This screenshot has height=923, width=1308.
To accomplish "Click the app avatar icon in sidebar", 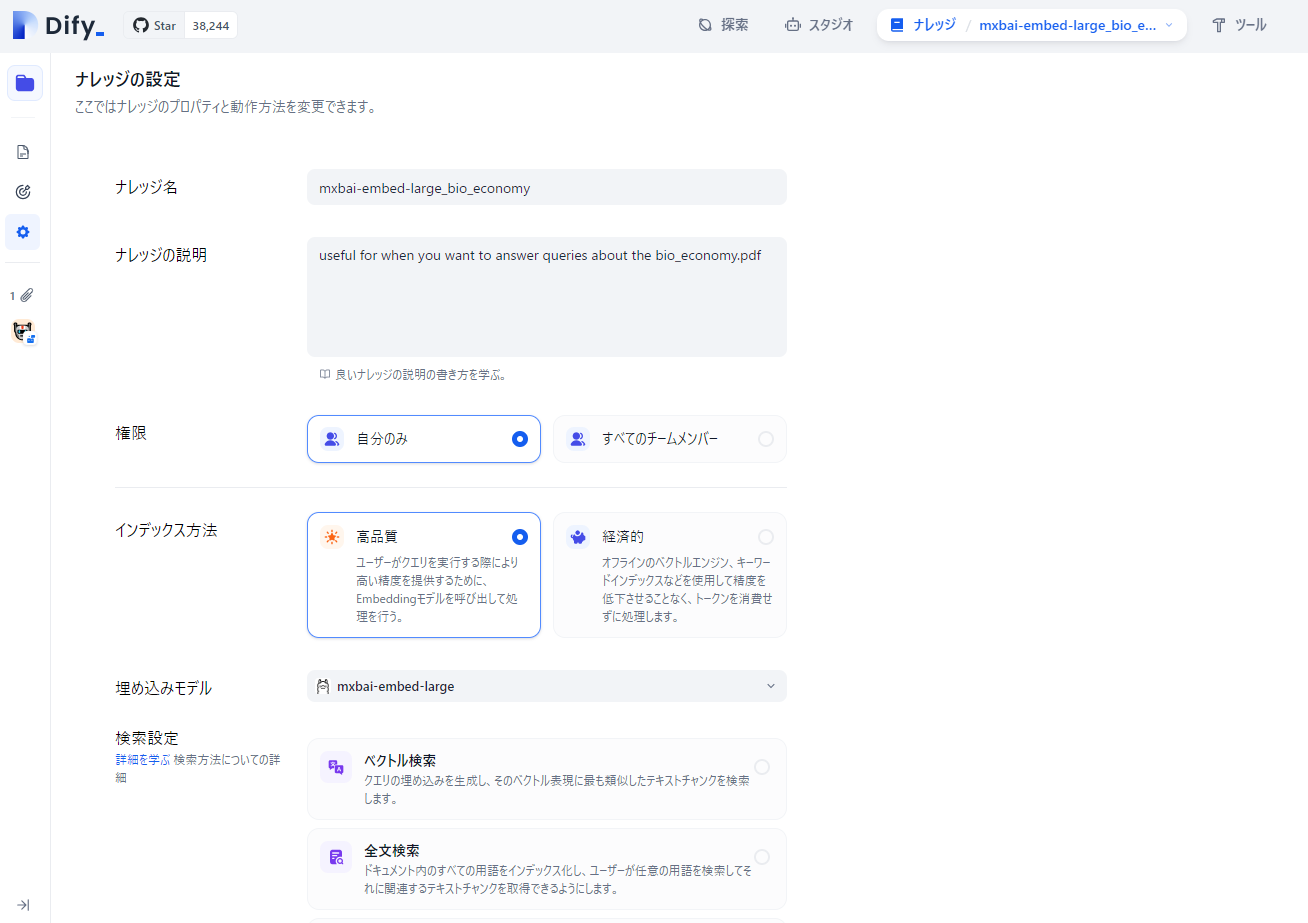I will click(23, 332).
